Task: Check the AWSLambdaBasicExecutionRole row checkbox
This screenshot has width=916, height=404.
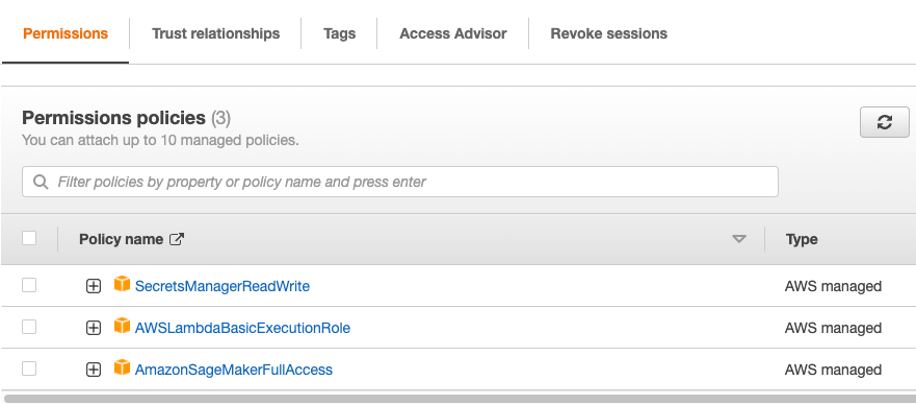Action: click(29, 327)
